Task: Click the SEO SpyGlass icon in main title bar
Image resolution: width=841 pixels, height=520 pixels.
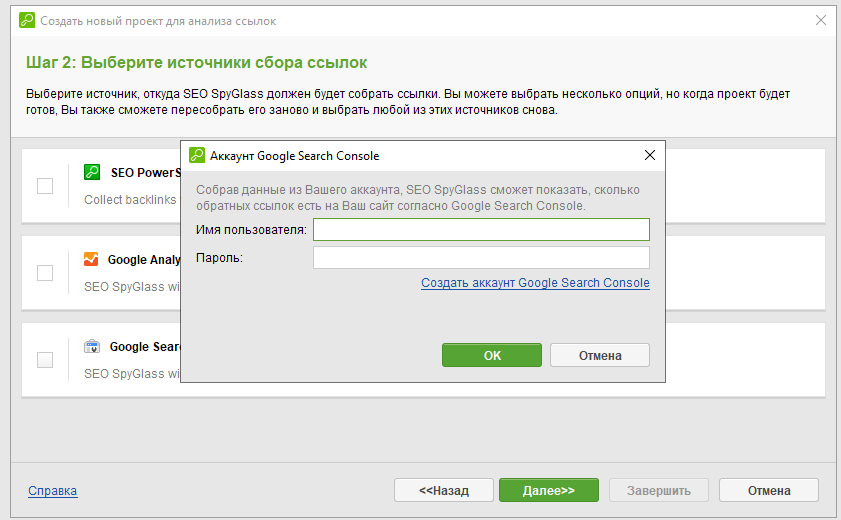Action: pyautogui.click(x=27, y=20)
